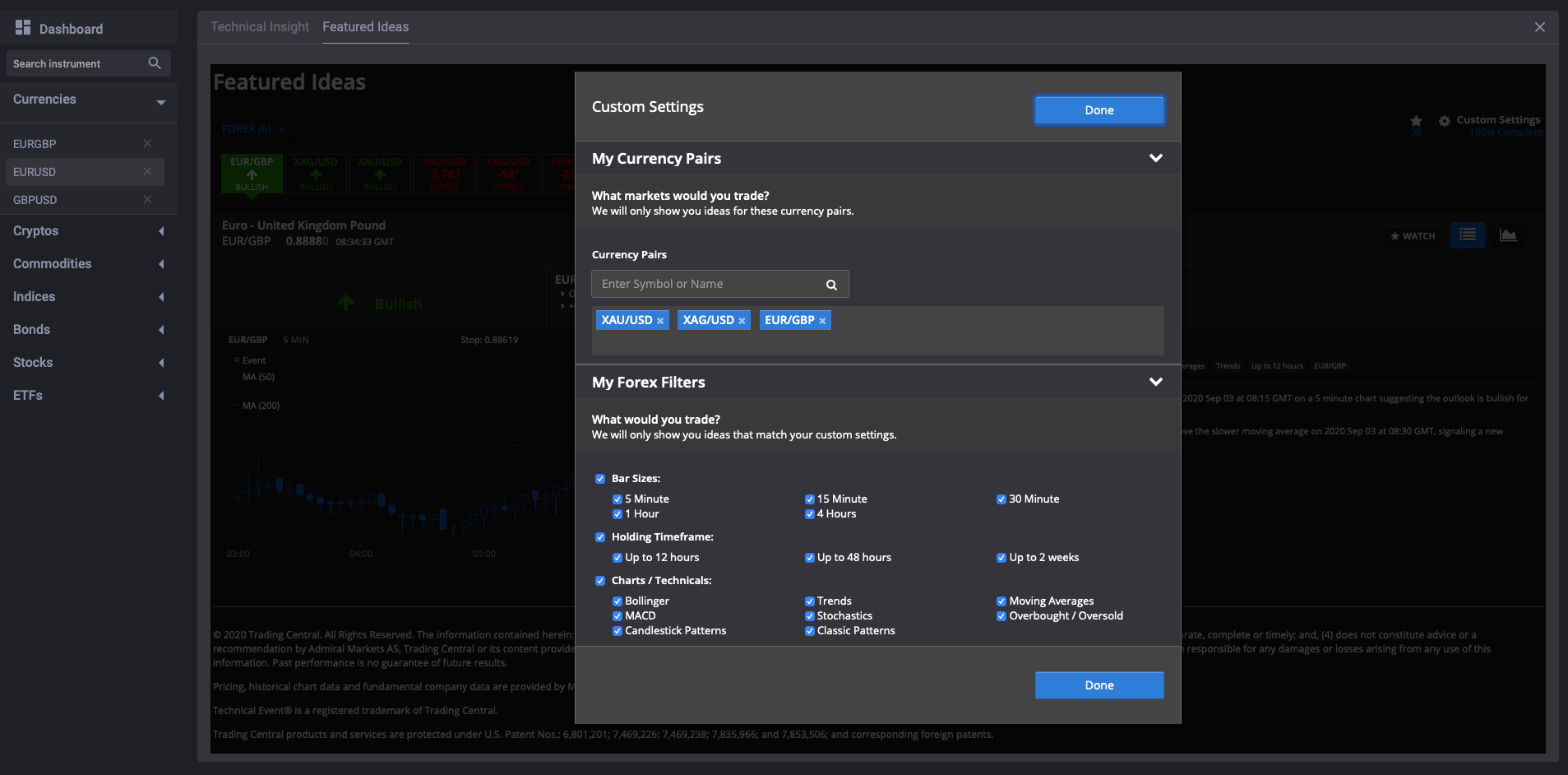Expand the Indices sidebar group

click(161, 297)
